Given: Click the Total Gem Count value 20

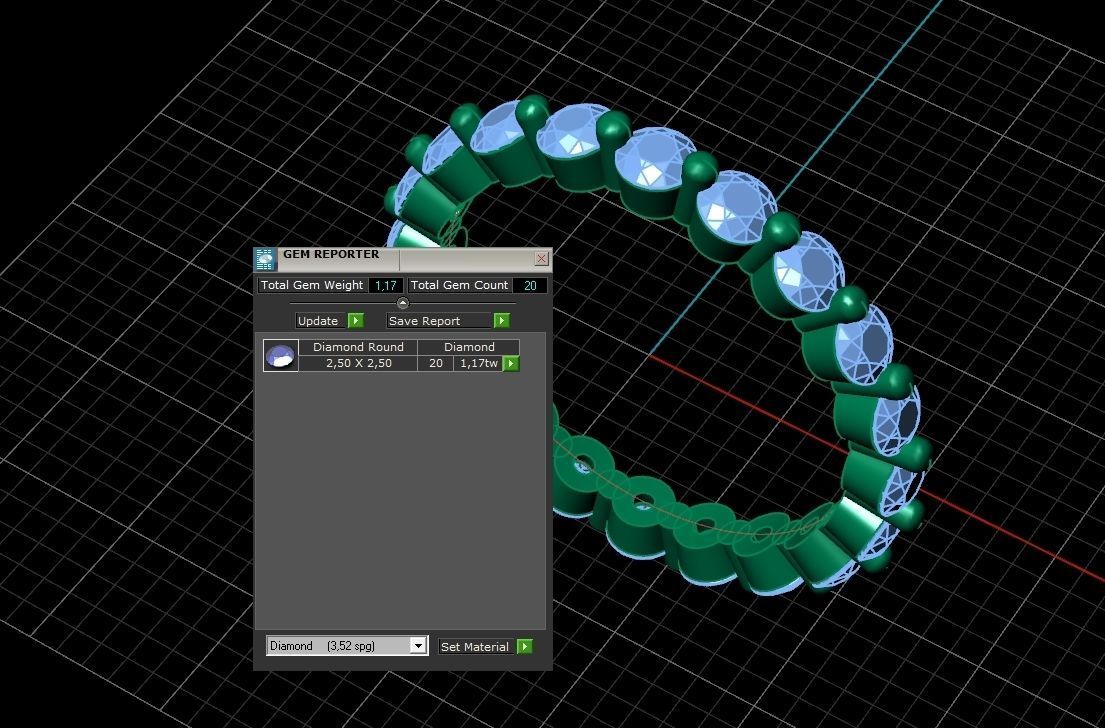Looking at the screenshot, I should pyautogui.click(x=530, y=285).
